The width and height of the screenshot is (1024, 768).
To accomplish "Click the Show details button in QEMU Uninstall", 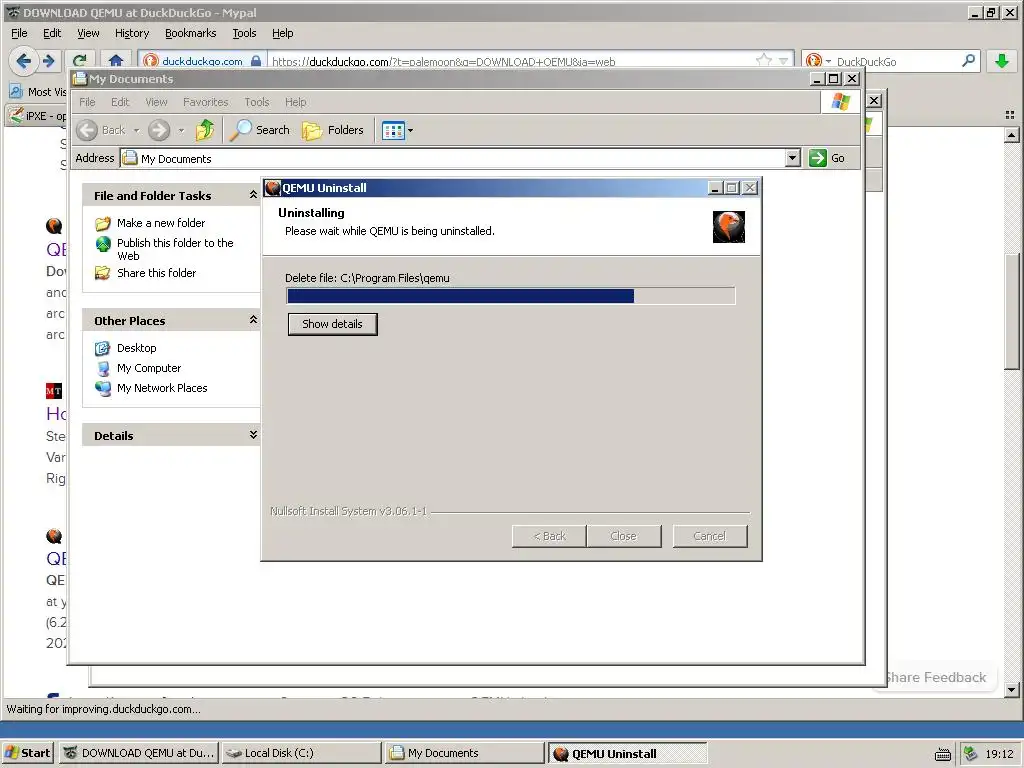I will pyautogui.click(x=332, y=324).
